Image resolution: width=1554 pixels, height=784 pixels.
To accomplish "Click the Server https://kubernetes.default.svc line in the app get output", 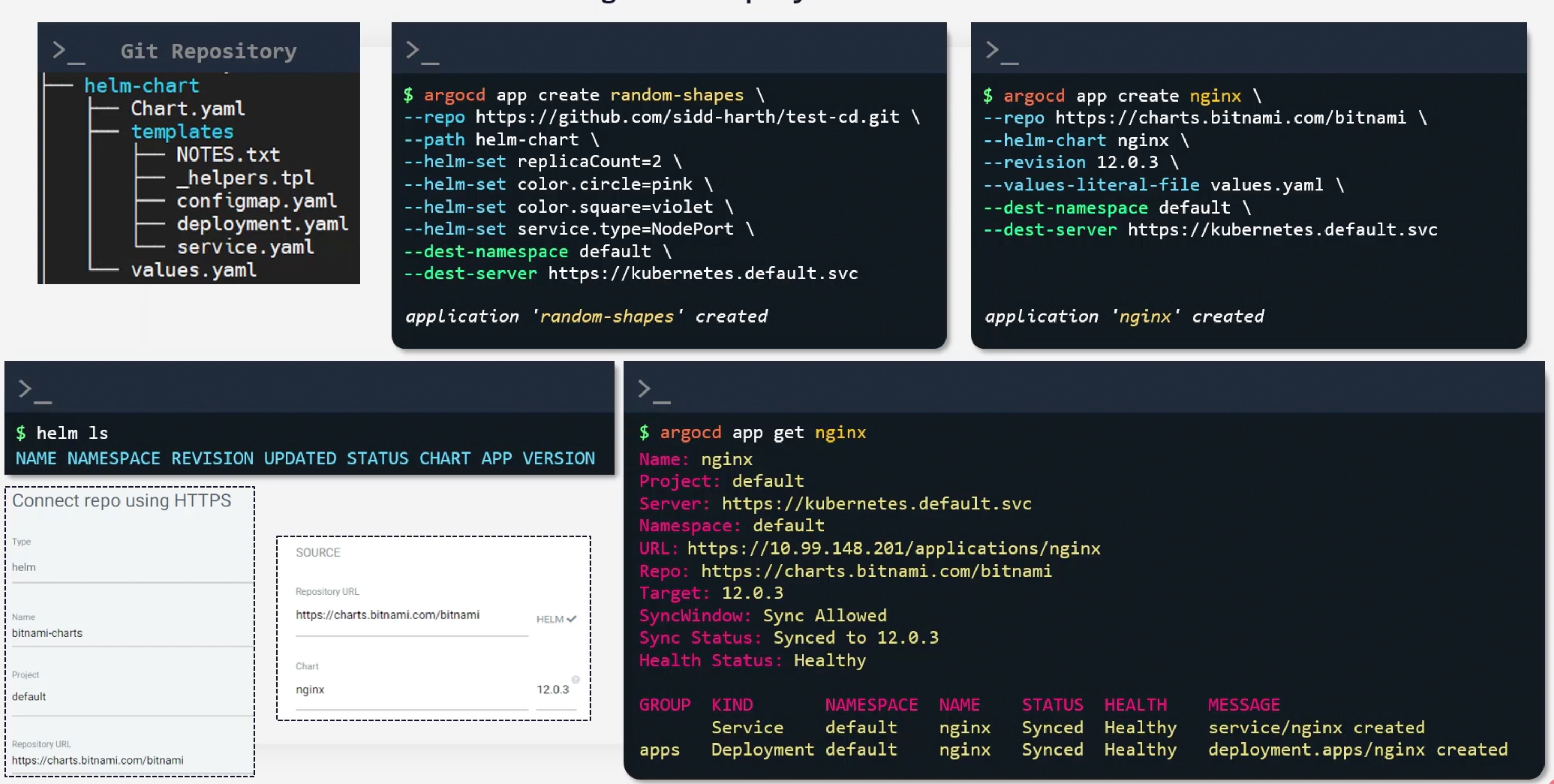I will click(x=835, y=504).
